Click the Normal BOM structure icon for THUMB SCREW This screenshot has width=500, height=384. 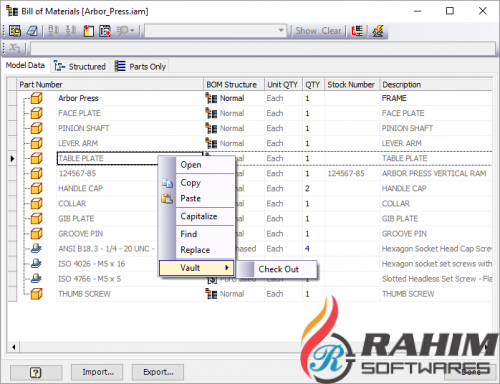211,294
